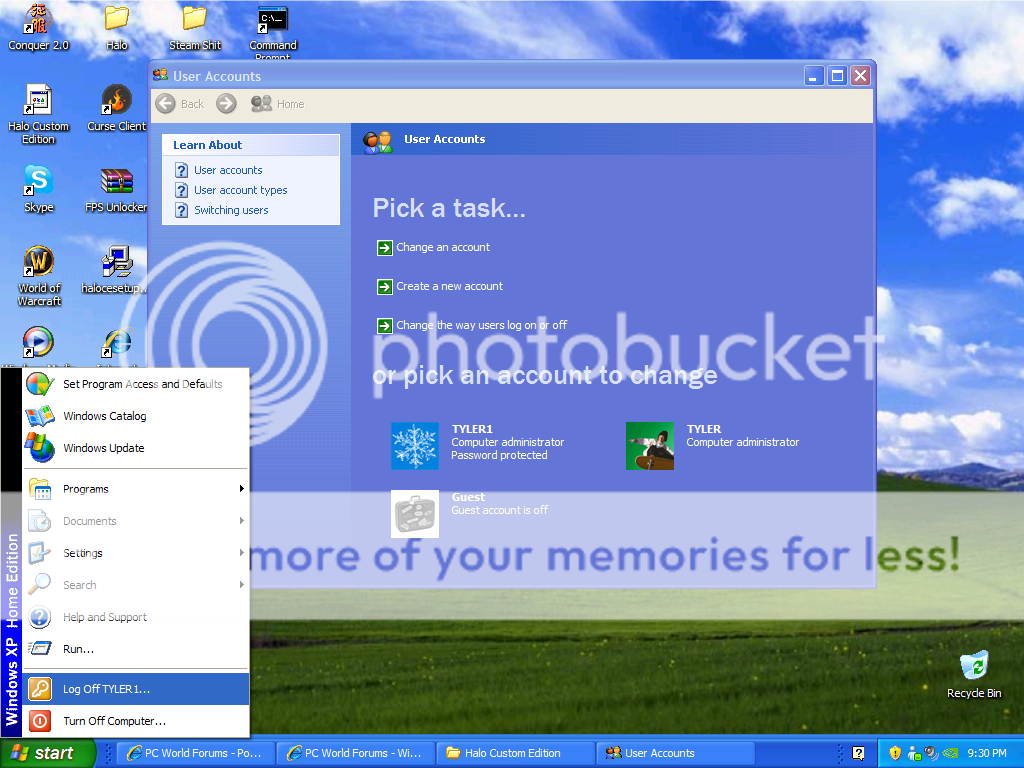
Task: Click Change an account link
Action: [442, 247]
